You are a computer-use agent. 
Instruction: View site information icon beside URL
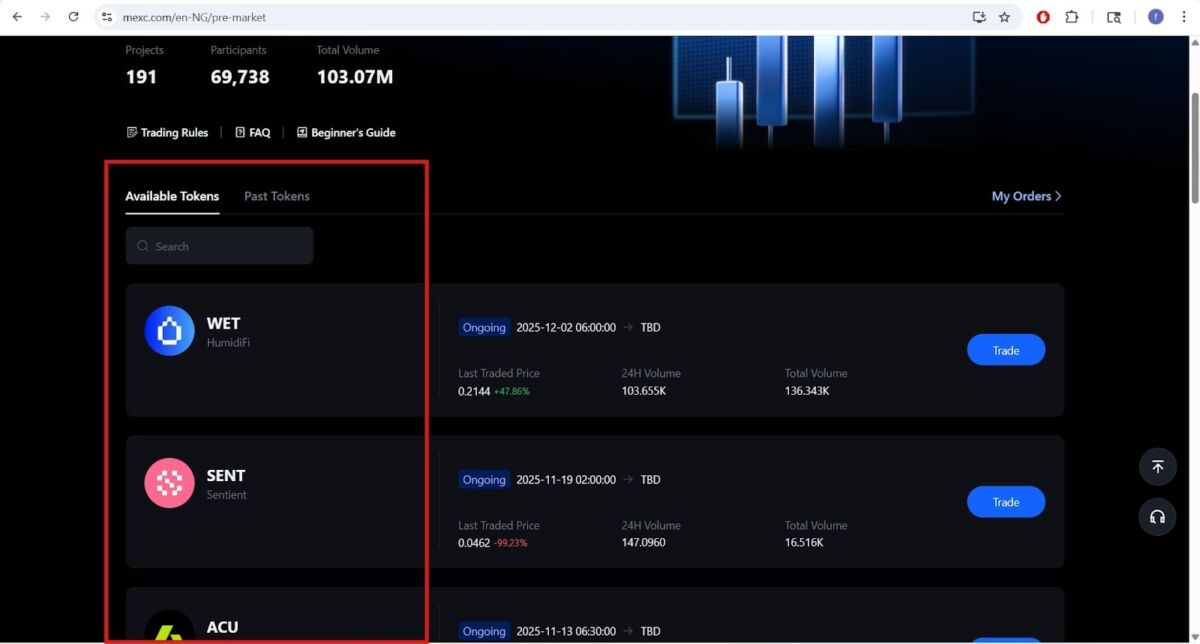[x=108, y=17]
